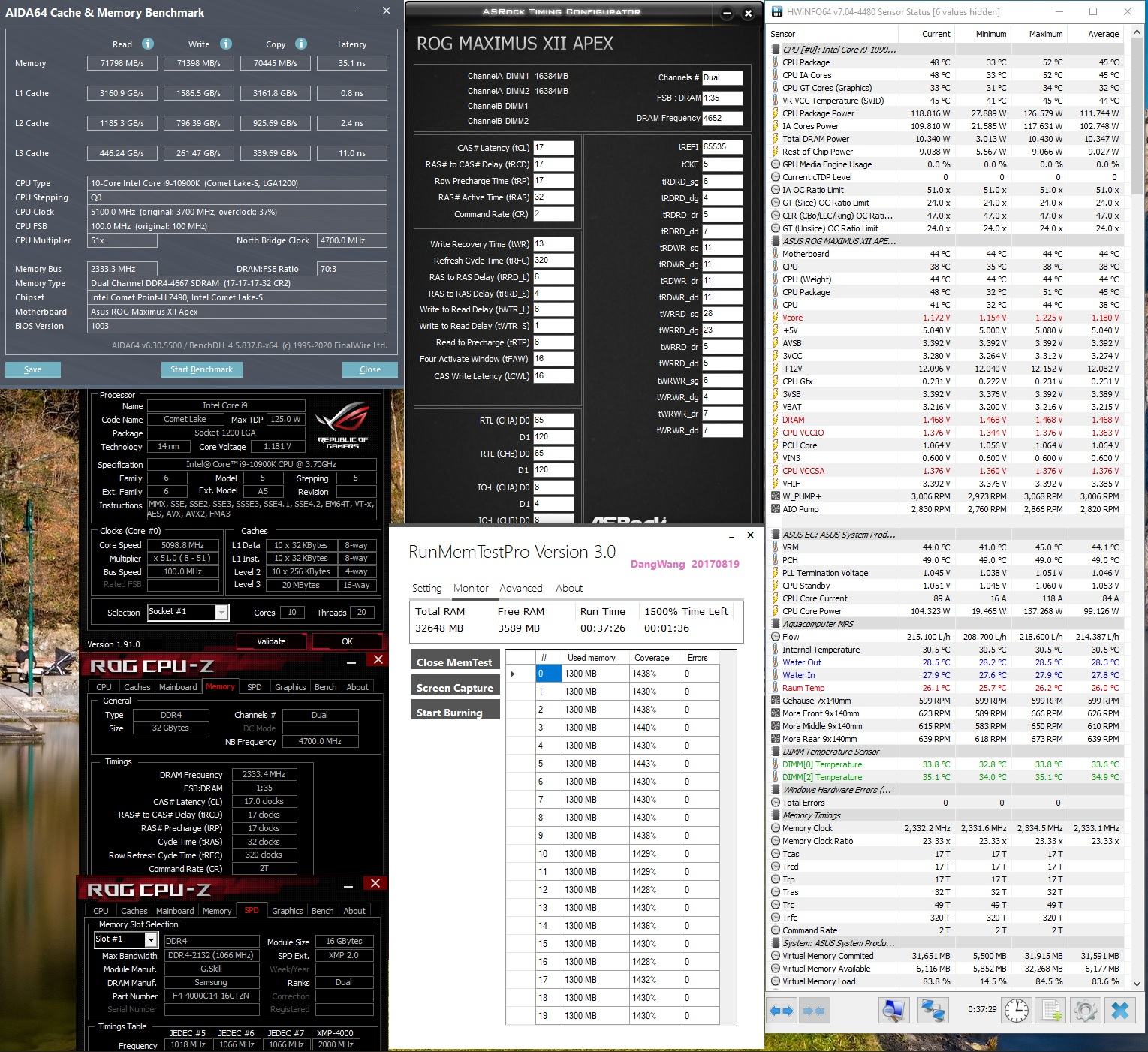Minimize ASRock Timing Configurator window
The image size is (1148, 1052).
pyautogui.click(x=727, y=13)
